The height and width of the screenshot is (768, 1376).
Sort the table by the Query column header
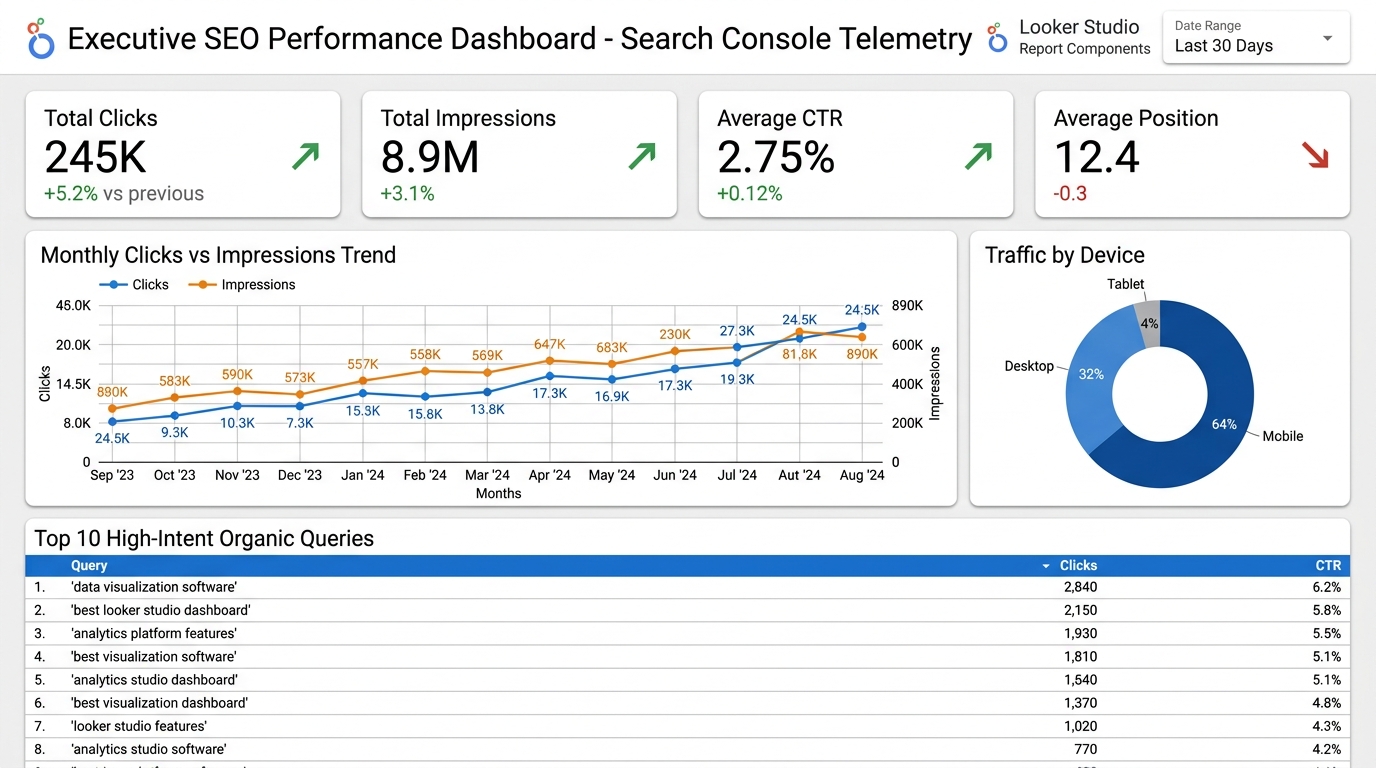coord(89,566)
